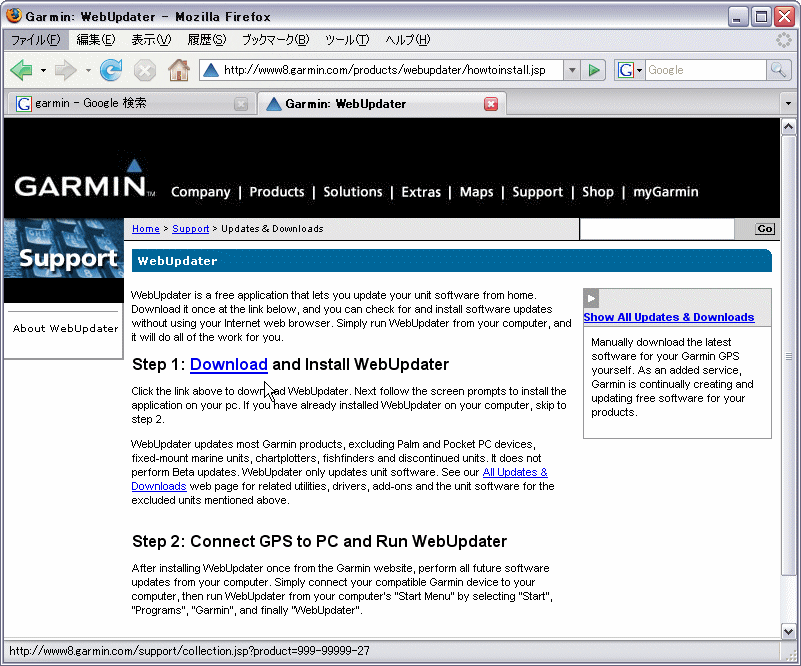Click the Support banner image
Image resolution: width=801 pixels, height=666 pixels.
point(63,248)
